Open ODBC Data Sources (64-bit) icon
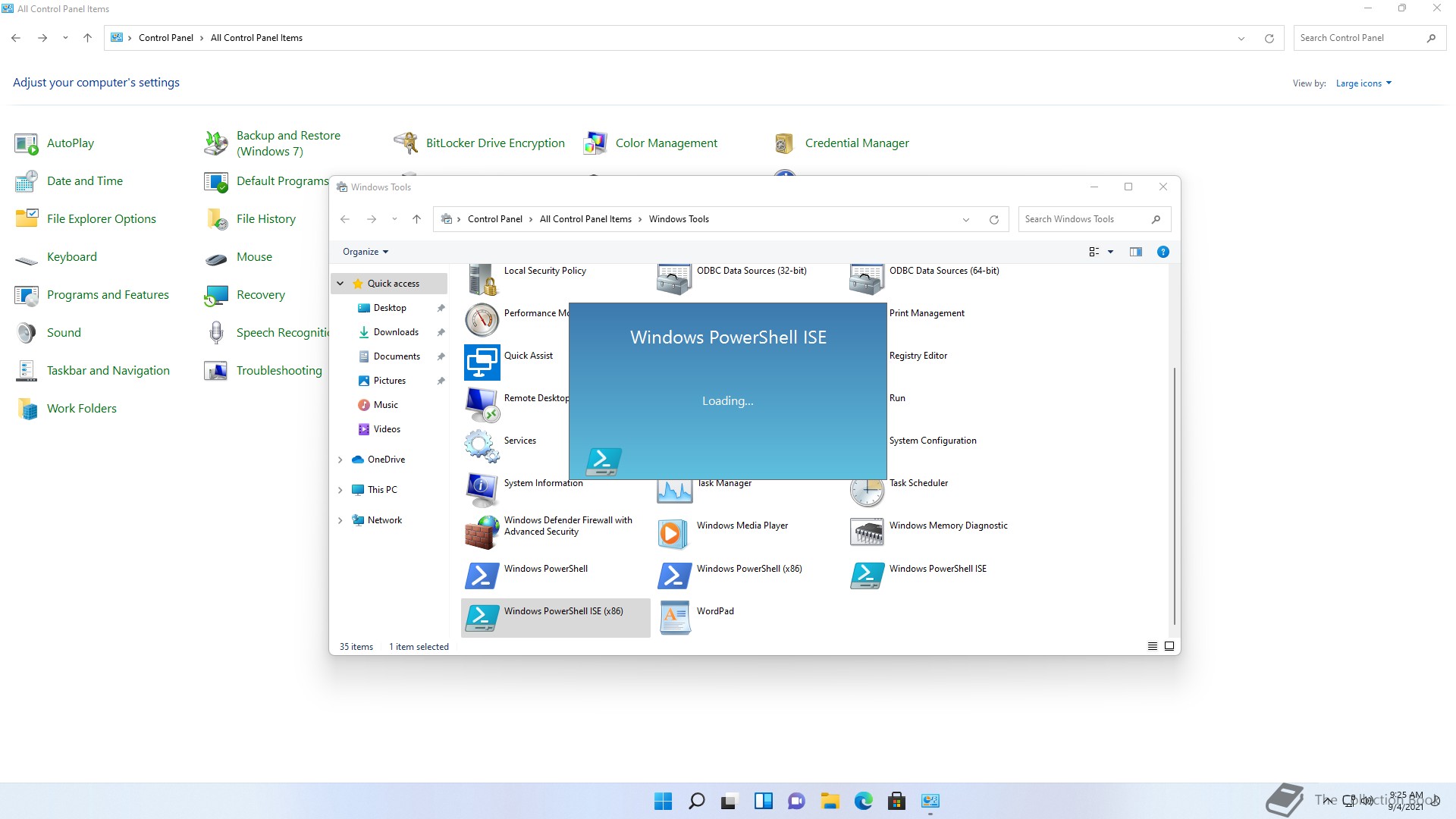Viewport: 1456px width, 819px height. tap(867, 279)
